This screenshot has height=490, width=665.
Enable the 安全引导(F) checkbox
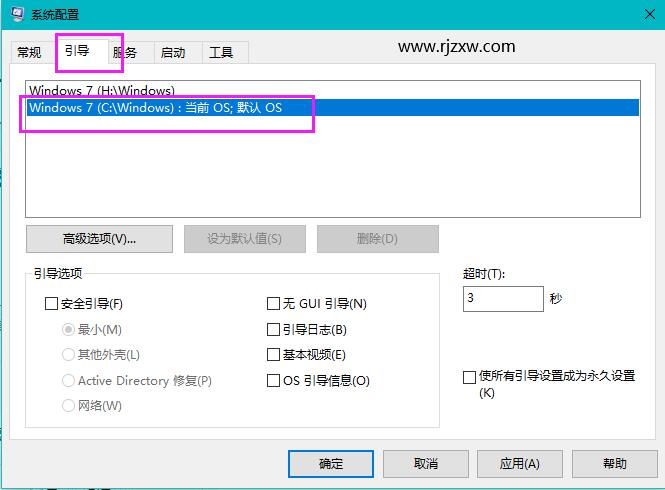click(x=51, y=304)
